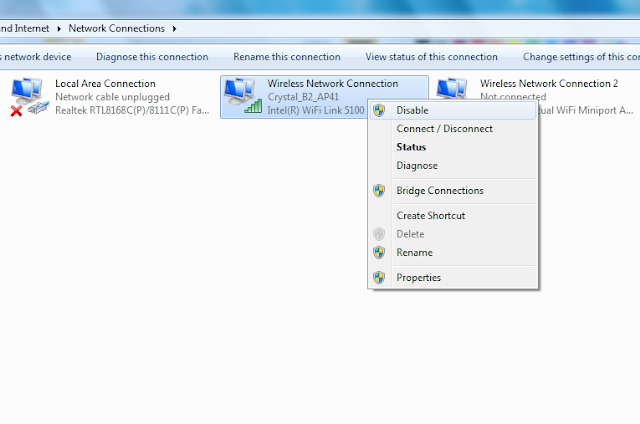This screenshot has width=640, height=424.
Task: Select Create Shortcut menu entry
Action: pos(453,215)
